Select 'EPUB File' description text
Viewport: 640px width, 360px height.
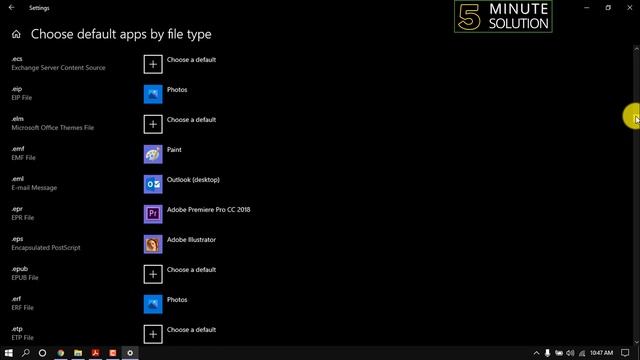pos(25,278)
